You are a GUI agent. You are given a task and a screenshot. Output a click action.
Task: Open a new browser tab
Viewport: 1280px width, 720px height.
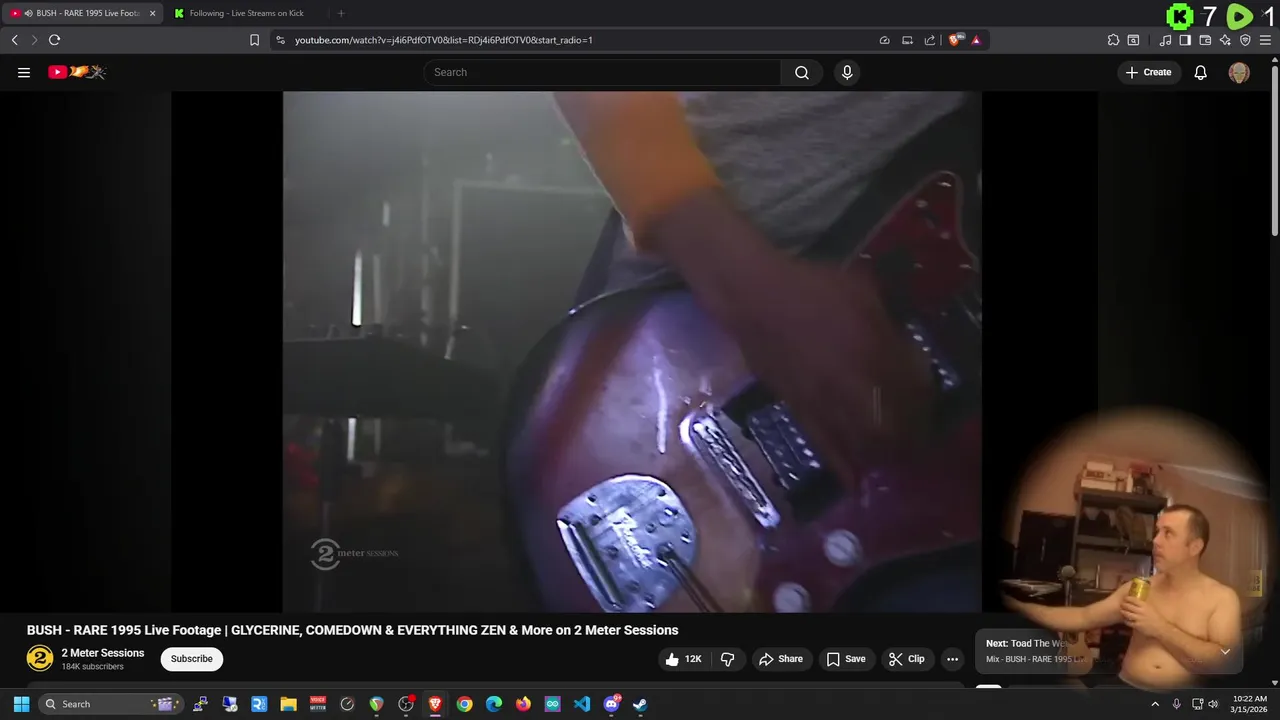341,13
